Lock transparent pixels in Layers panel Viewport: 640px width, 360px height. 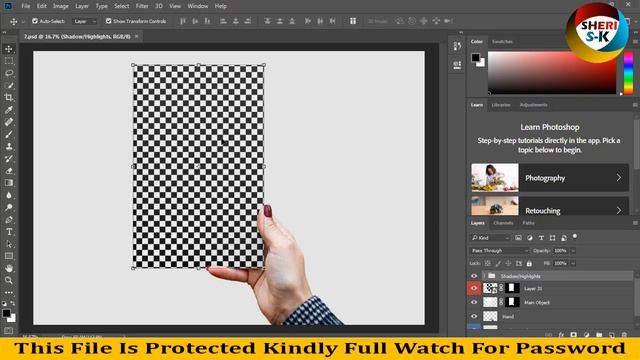[488, 264]
